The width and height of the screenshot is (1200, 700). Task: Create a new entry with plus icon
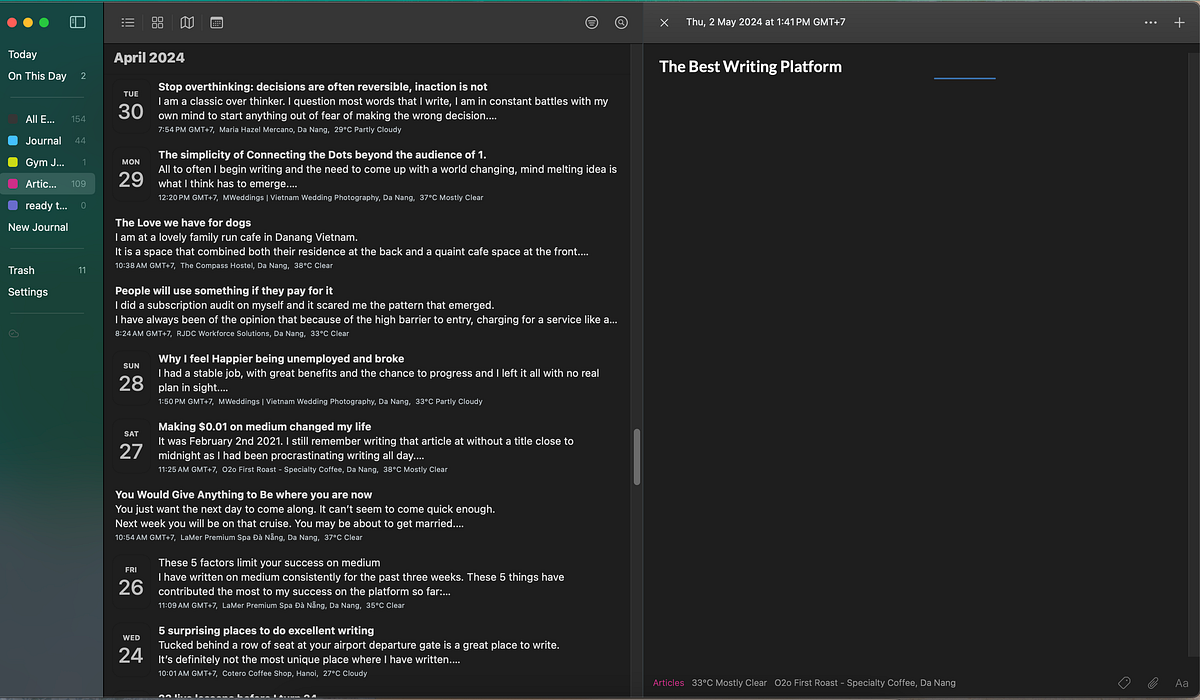1179,22
